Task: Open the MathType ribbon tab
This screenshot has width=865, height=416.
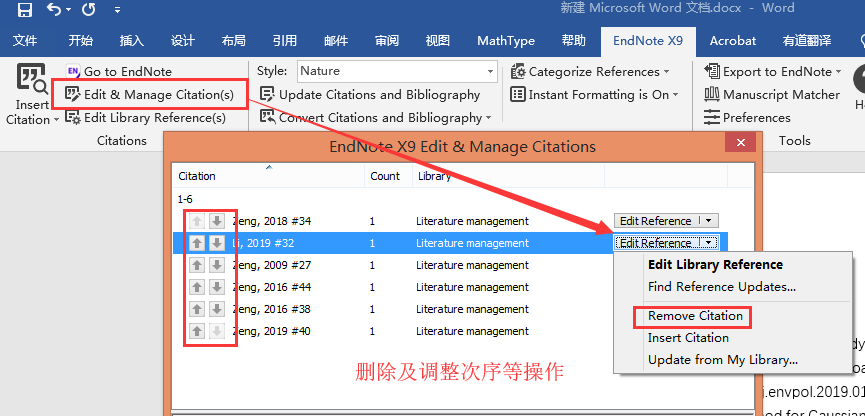Action: pos(506,41)
